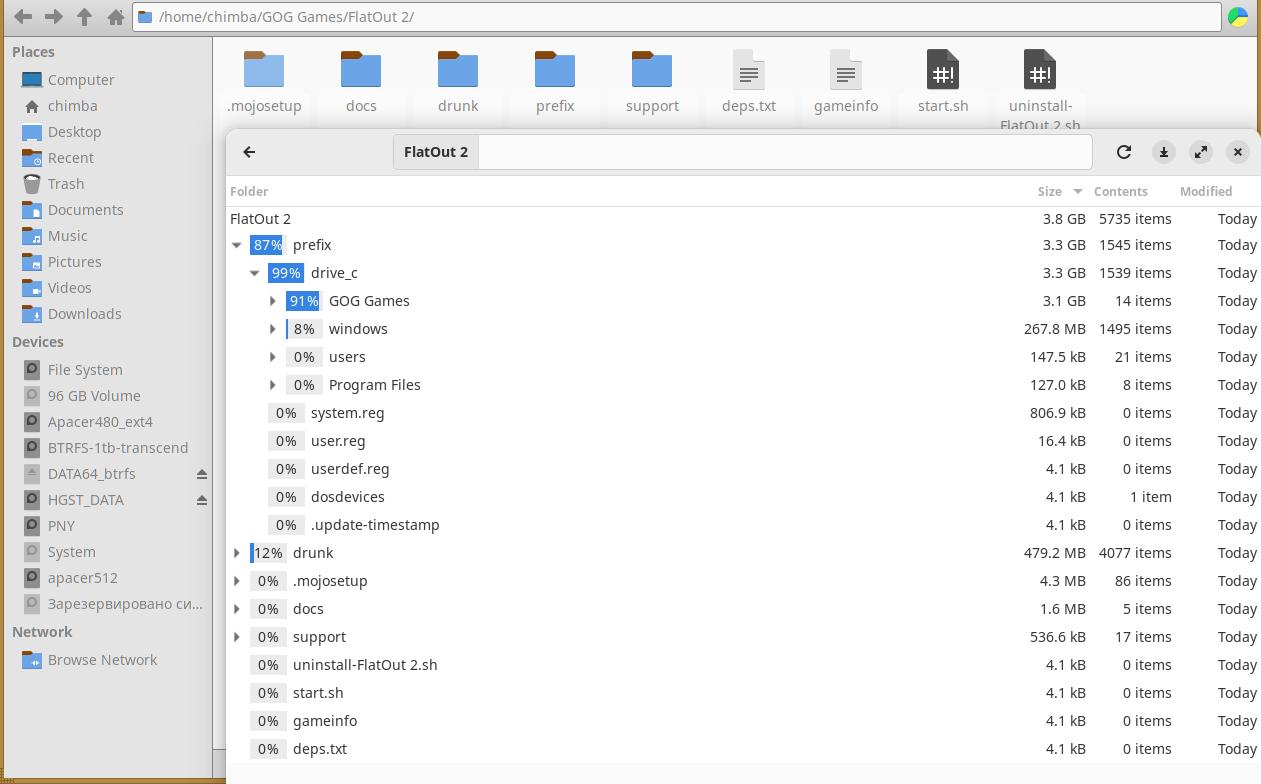
Task: Expand the disk usage panel to fullscreen
Action: click(x=1201, y=152)
